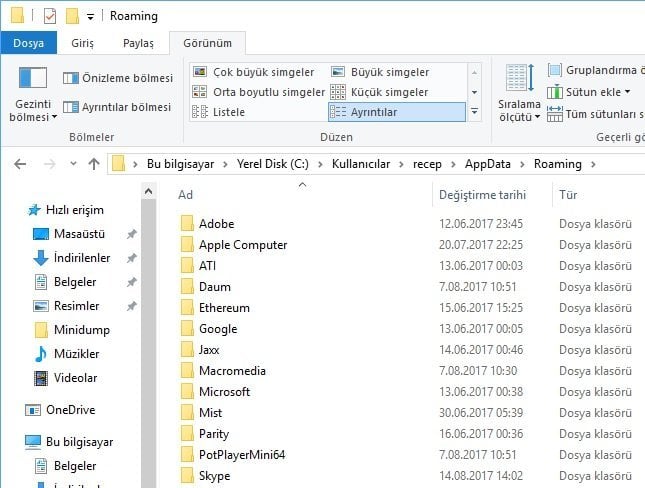
Task: Open the quick access toolbar customize arrow
Action: point(90,17)
